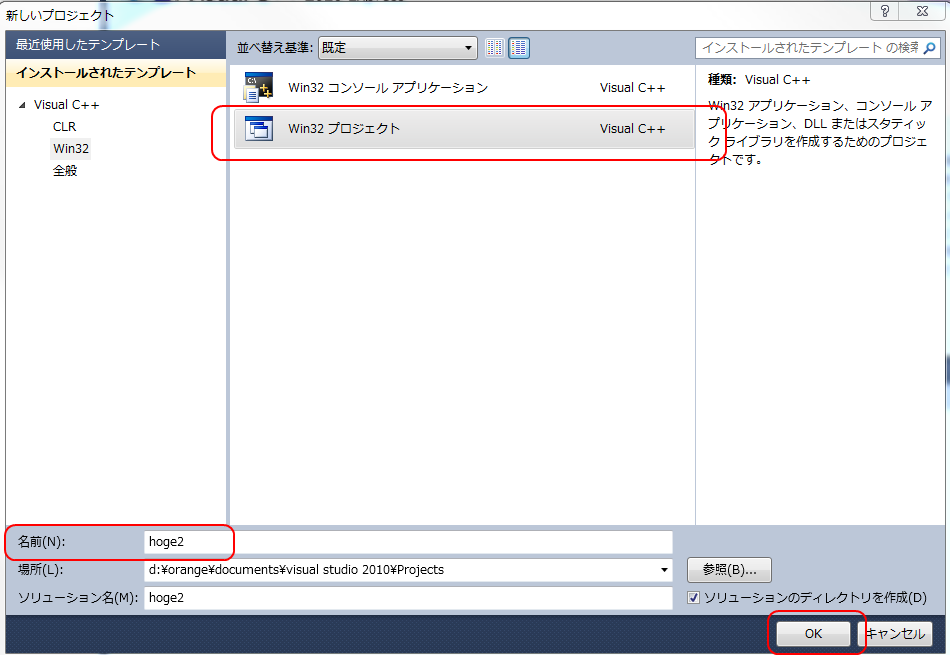Select インストールされたテンプレート section
Image resolution: width=950 pixels, height=655 pixels.
(105, 73)
